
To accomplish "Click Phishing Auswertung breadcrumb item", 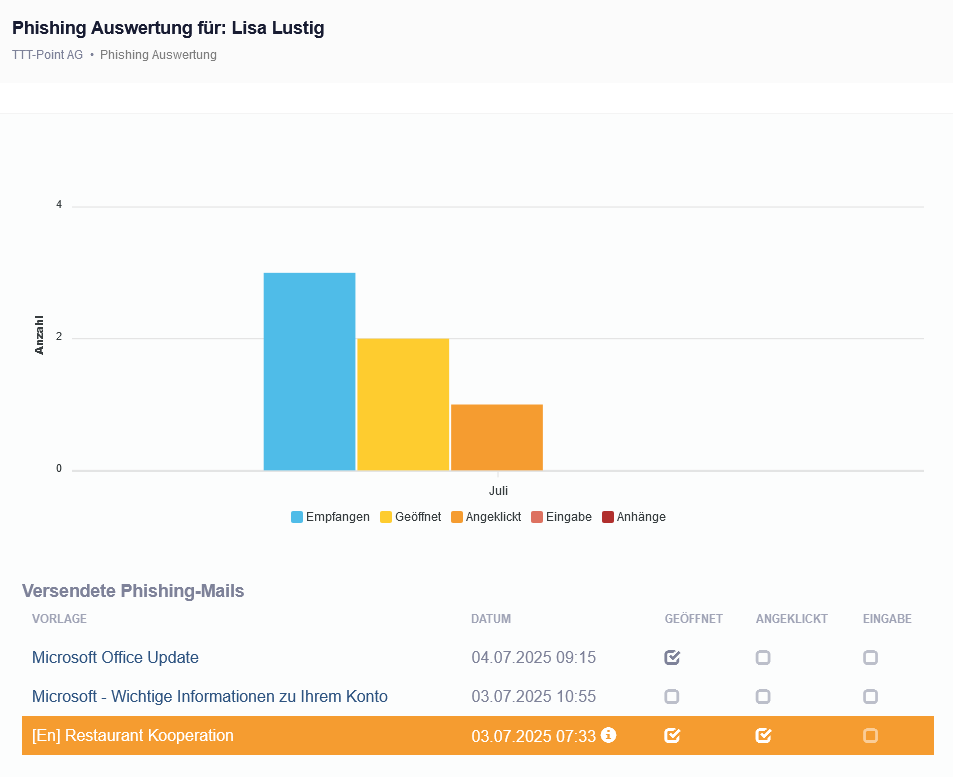I will pyautogui.click(x=158, y=55).
